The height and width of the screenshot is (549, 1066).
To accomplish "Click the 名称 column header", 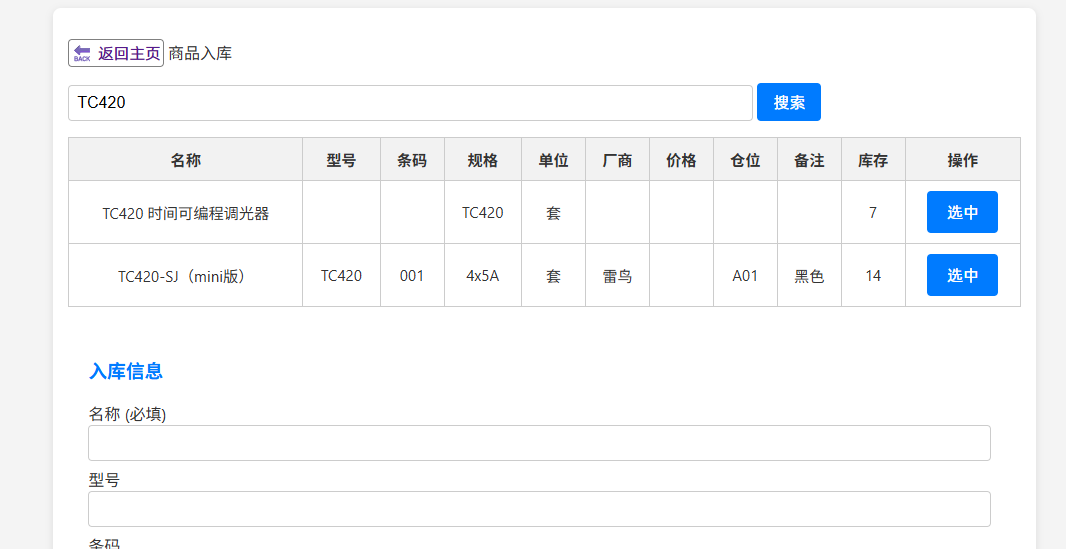I will (x=186, y=160).
